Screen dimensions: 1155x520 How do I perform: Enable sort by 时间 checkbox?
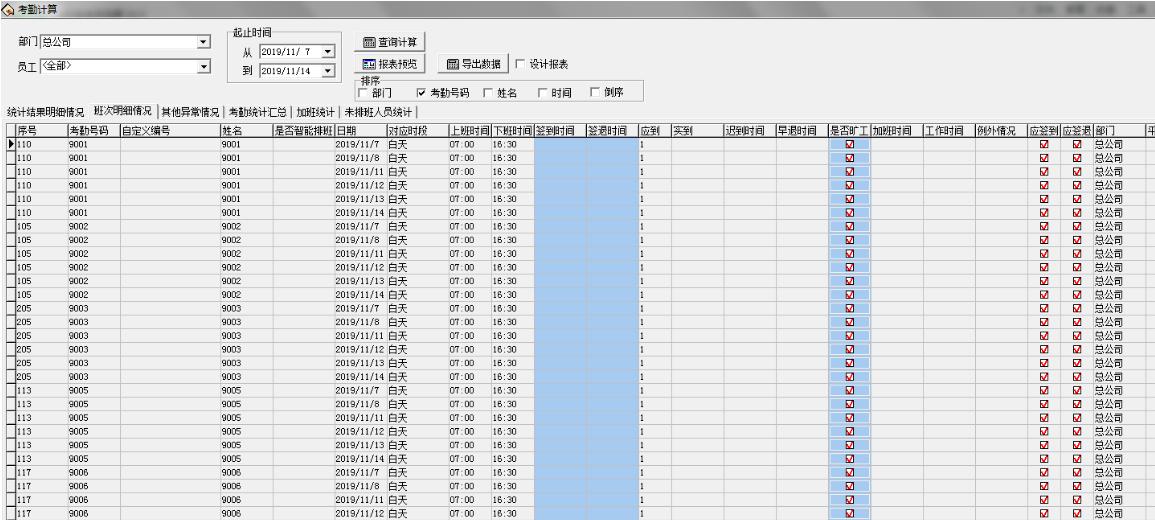pos(543,93)
